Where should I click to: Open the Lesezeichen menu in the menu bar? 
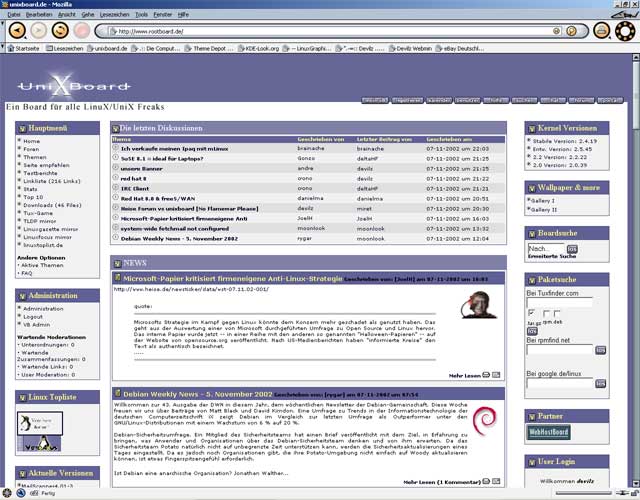[x=115, y=14]
